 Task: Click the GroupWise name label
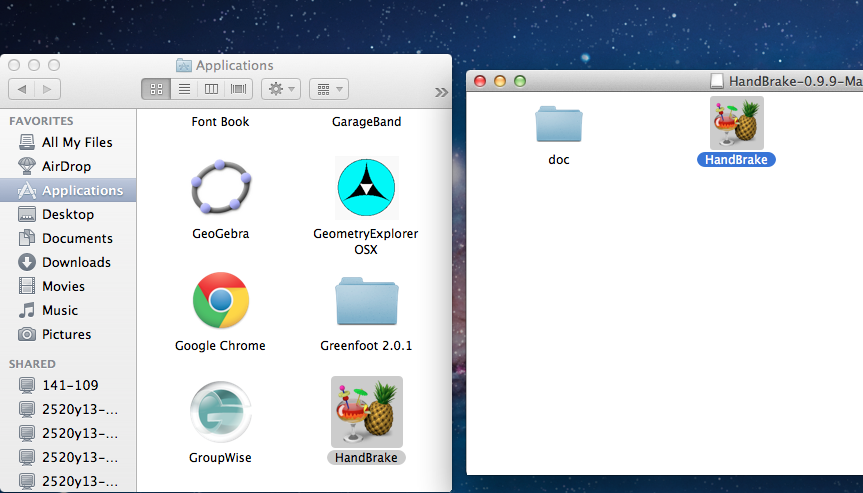tap(220, 458)
